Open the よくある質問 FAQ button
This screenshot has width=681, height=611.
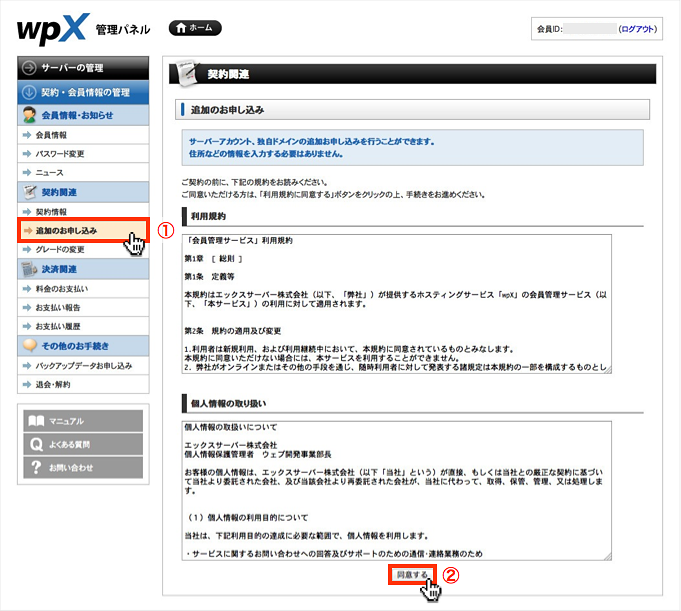(x=83, y=444)
